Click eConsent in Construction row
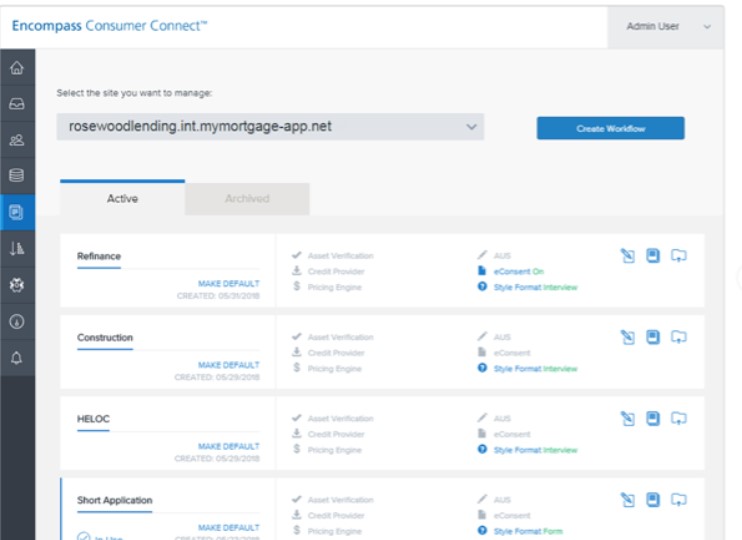The image size is (742, 540). (512, 353)
